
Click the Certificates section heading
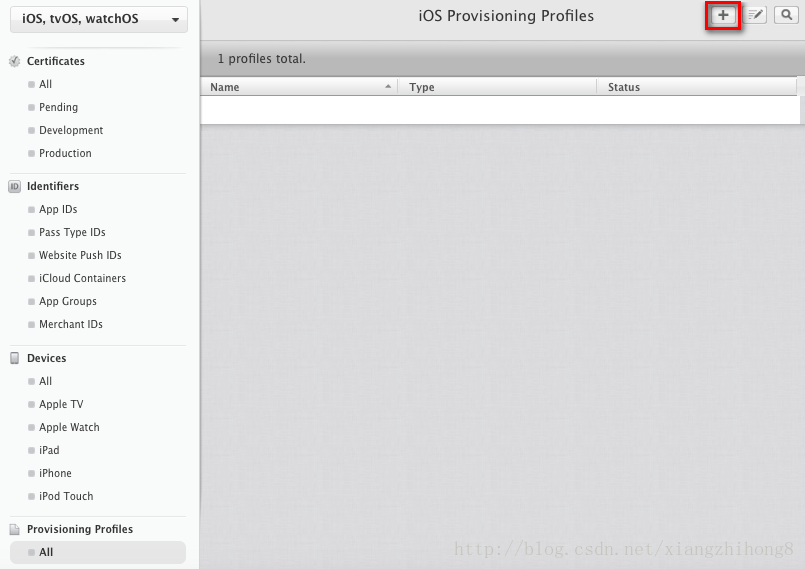click(55, 61)
